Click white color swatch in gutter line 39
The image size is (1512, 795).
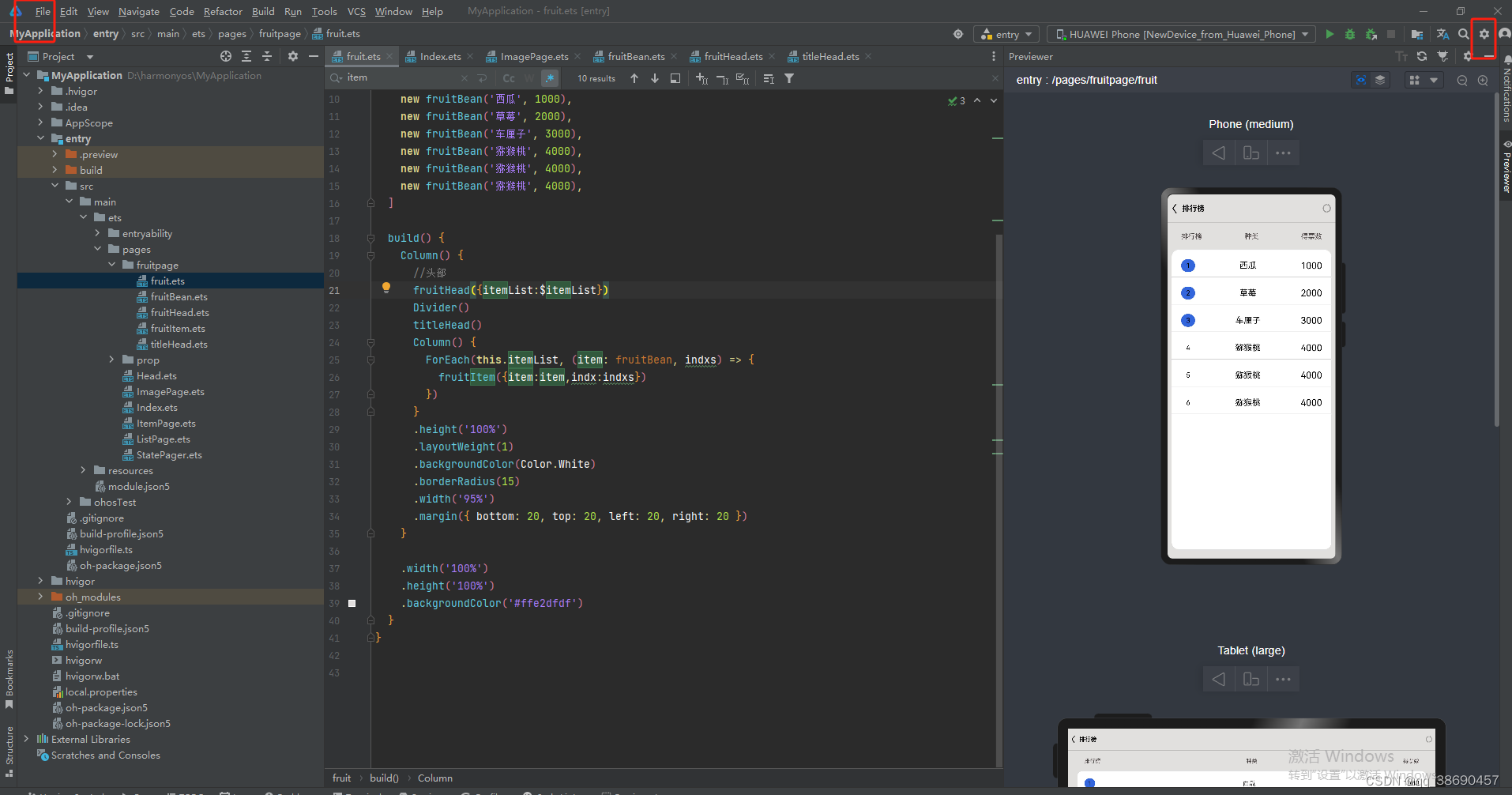(352, 603)
